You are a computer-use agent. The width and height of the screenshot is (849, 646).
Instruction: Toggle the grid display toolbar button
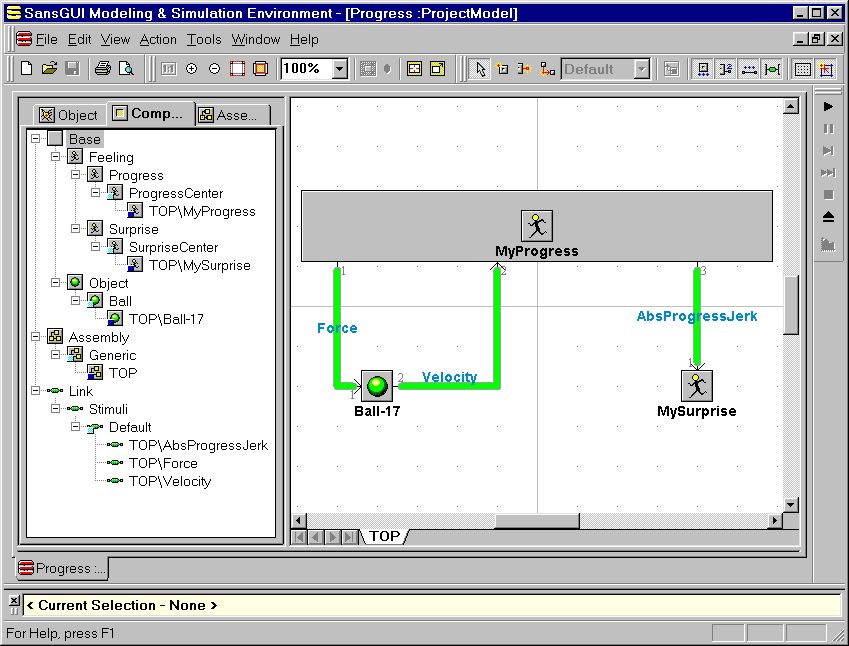[x=802, y=69]
